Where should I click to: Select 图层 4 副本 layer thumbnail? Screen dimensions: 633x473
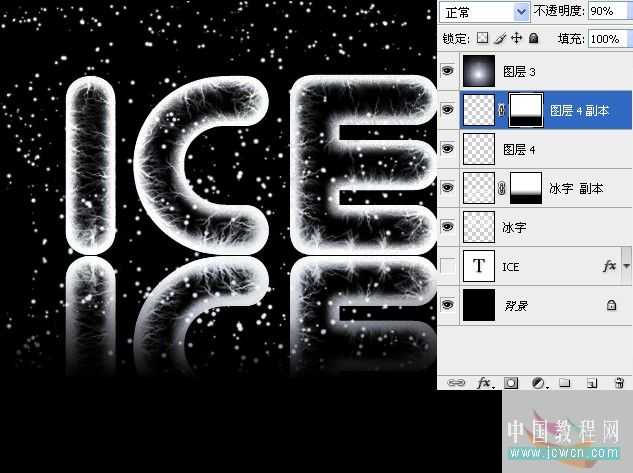click(479, 110)
